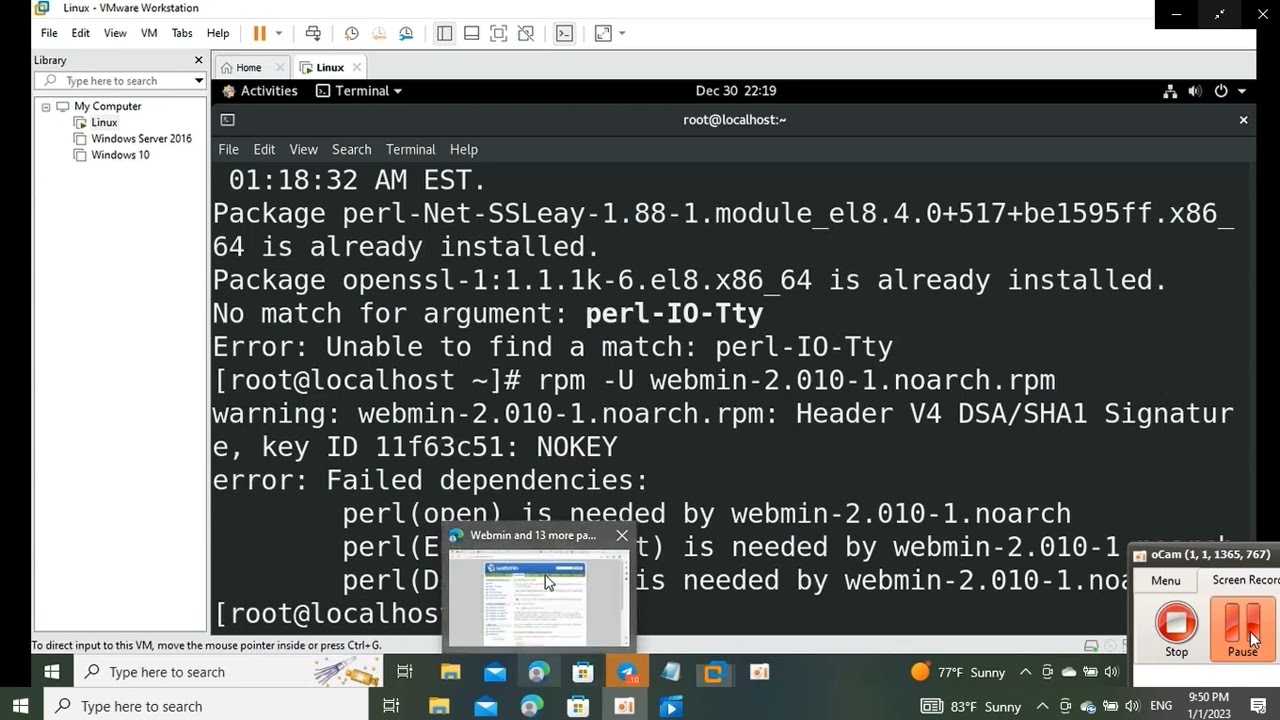Open the terminal Search menu
1280x720 pixels.
point(352,149)
